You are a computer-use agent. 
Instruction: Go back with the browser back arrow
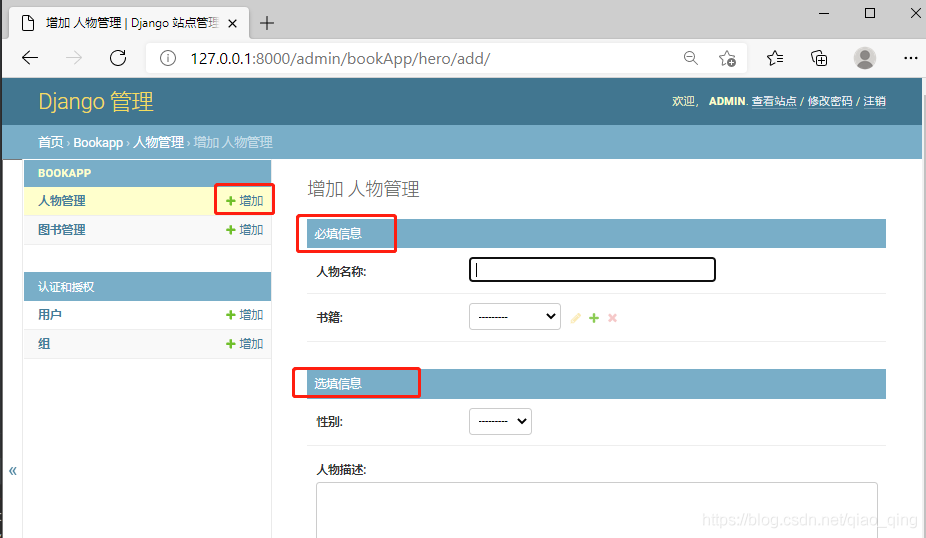pyautogui.click(x=30, y=58)
